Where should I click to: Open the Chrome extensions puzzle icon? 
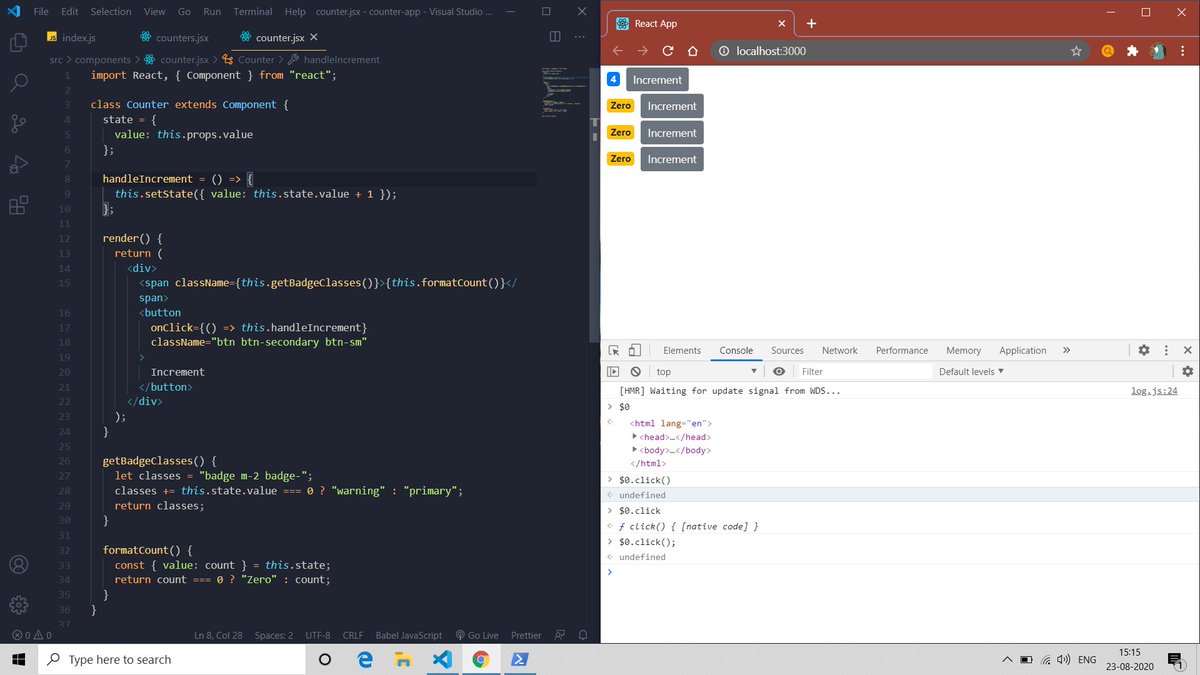tap(1132, 51)
